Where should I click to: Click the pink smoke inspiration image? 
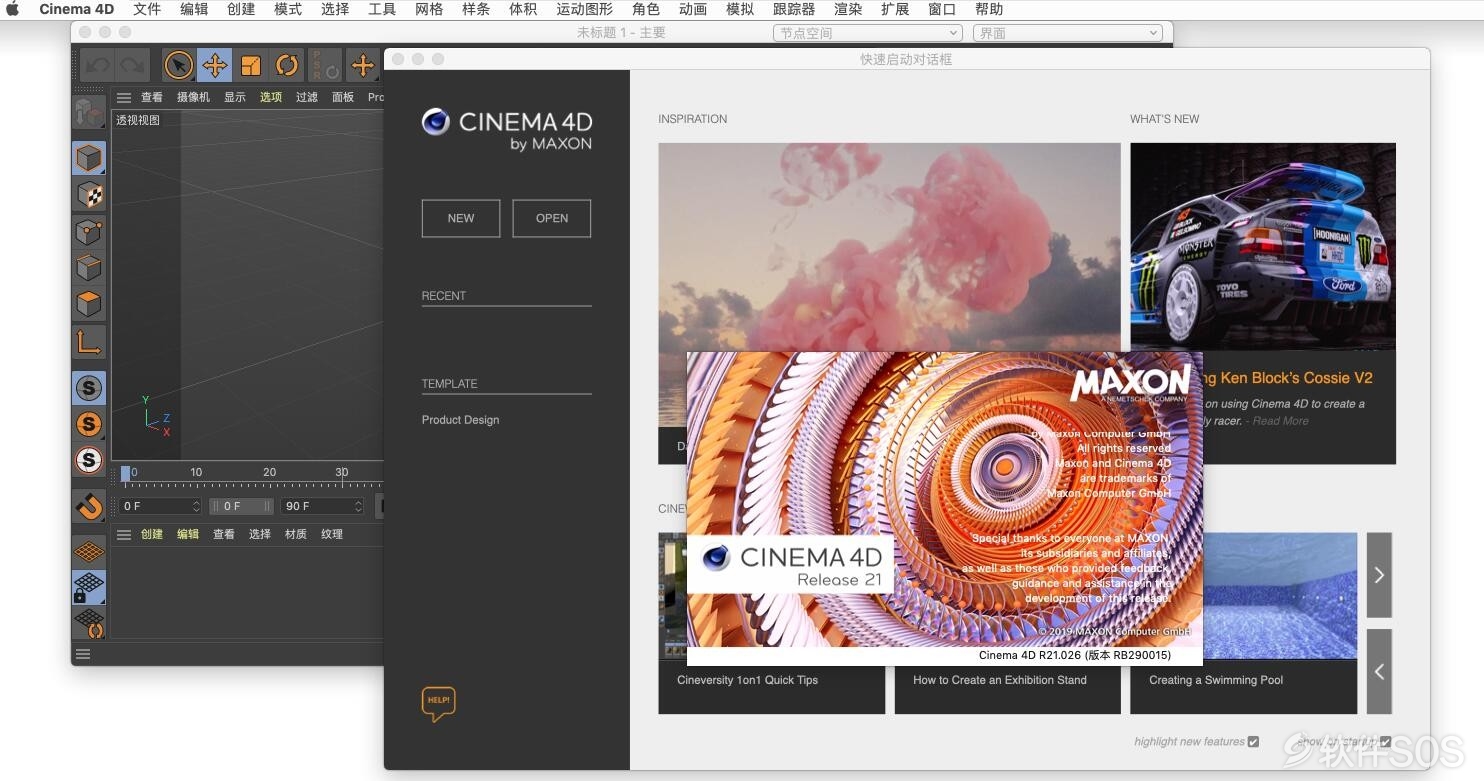pyautogui.click(x=889, y=247)
